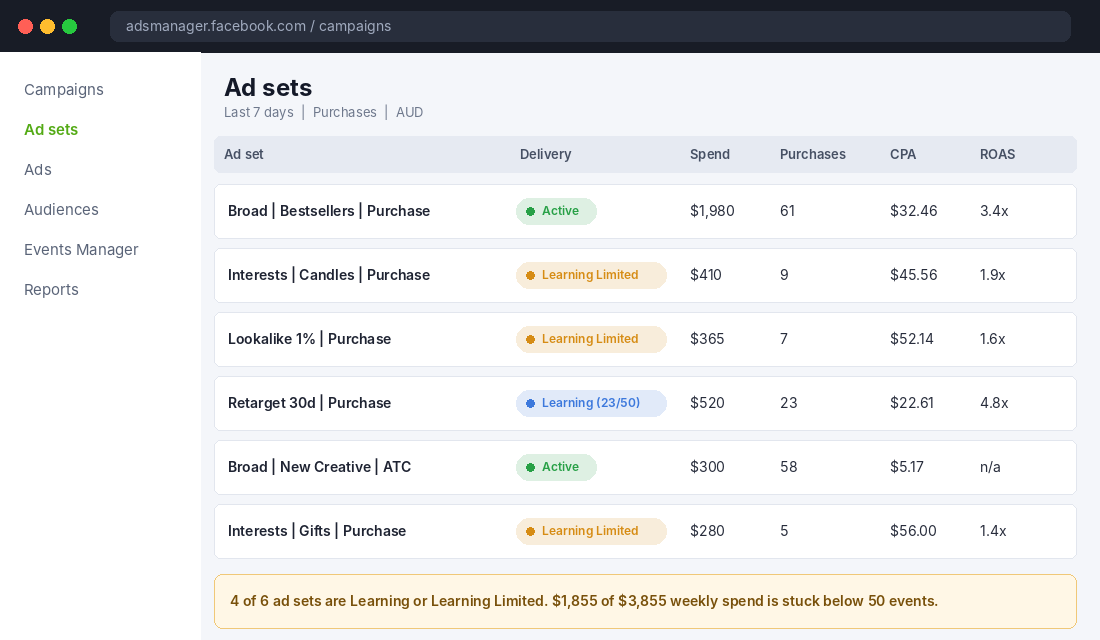1100x640 pixels.
Task: Open Campaigns in the sidebar
Action: pos(64,90)
